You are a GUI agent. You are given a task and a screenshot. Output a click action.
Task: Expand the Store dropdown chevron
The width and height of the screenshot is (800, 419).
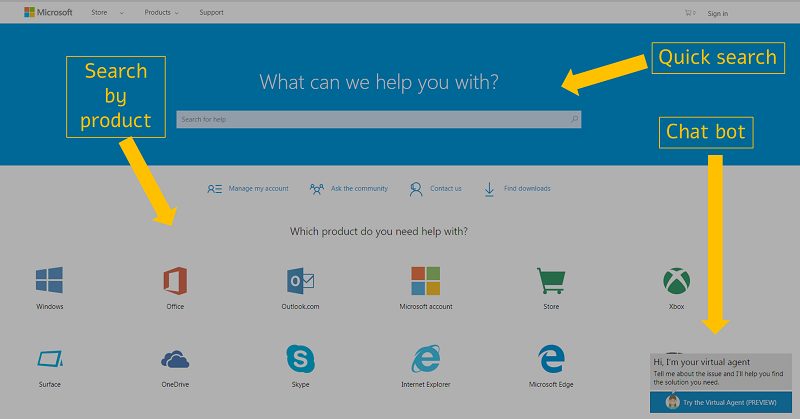pyautogui.click(x=121, y=13)
